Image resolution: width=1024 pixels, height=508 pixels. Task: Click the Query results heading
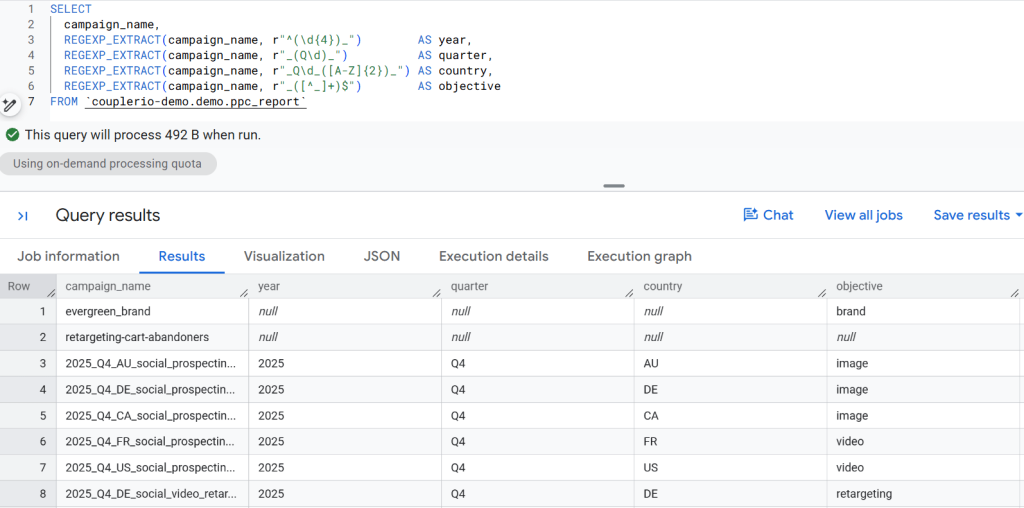pos(108,215)
